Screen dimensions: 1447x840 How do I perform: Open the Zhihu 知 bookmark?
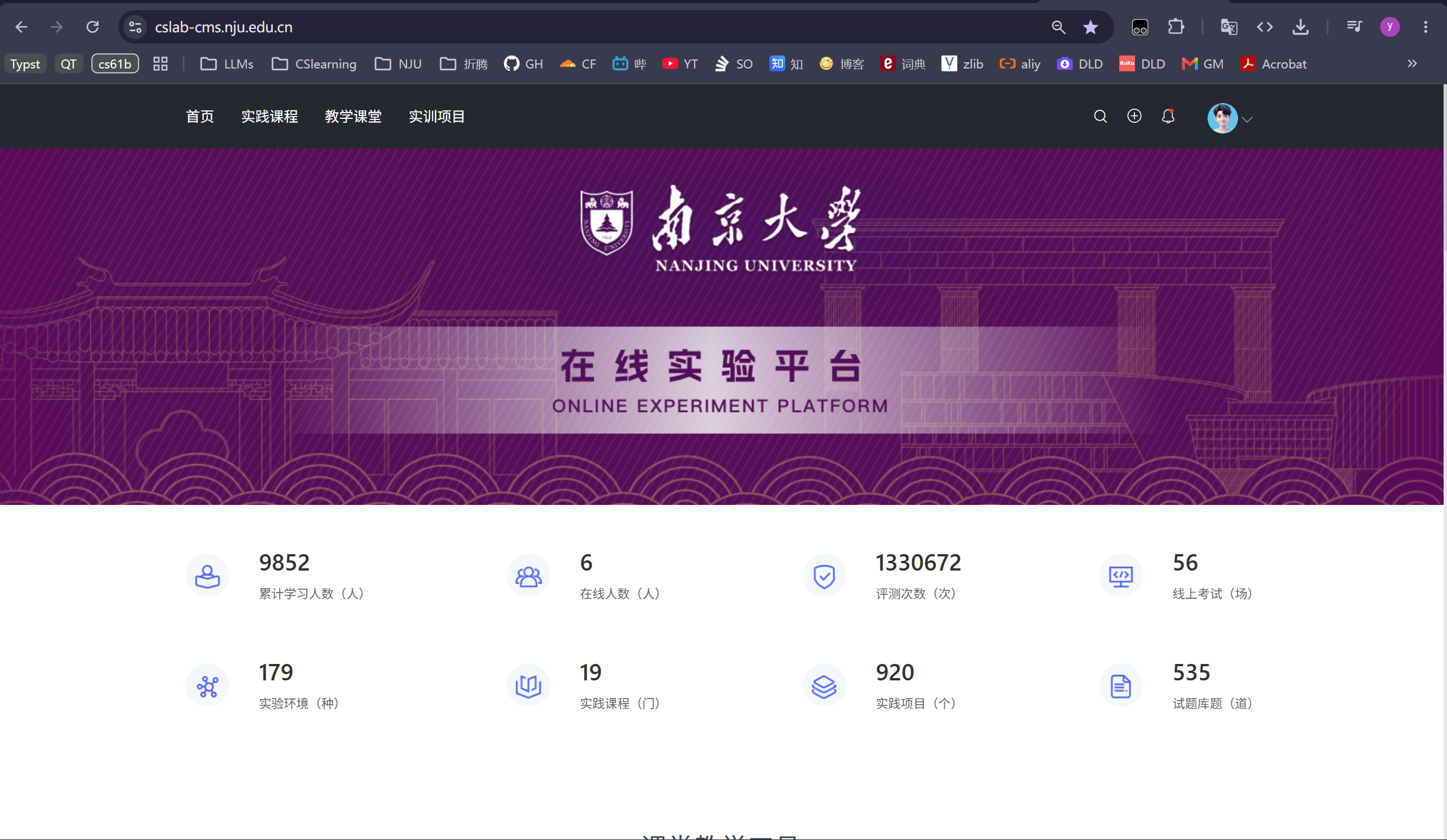click(786, 64)
